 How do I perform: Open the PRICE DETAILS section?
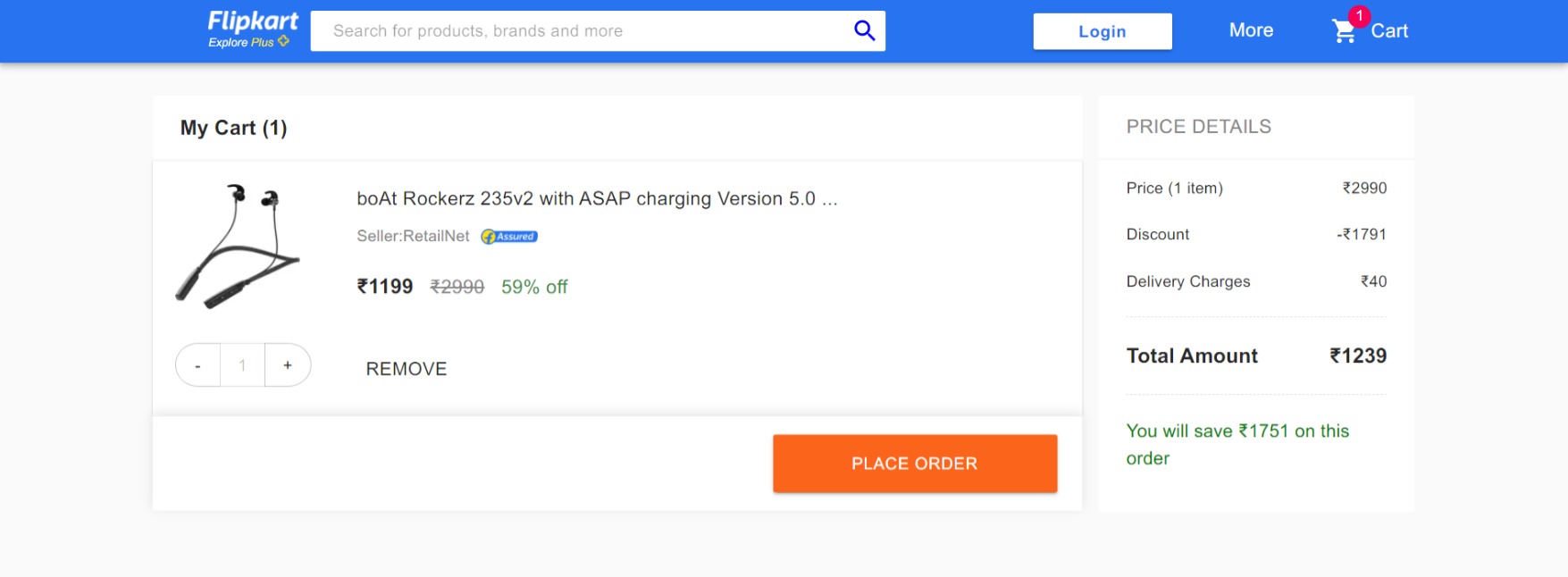click(x=1199, y=126)
